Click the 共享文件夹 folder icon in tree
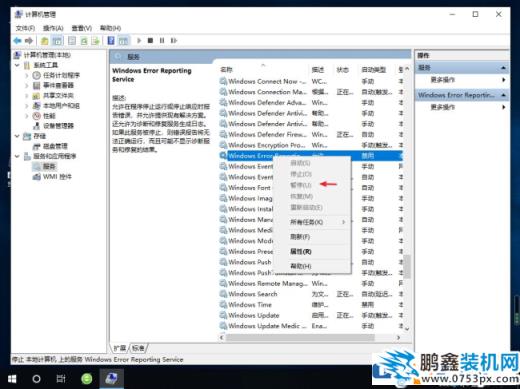The image size is (520, 389). click(x=36, y=96)
